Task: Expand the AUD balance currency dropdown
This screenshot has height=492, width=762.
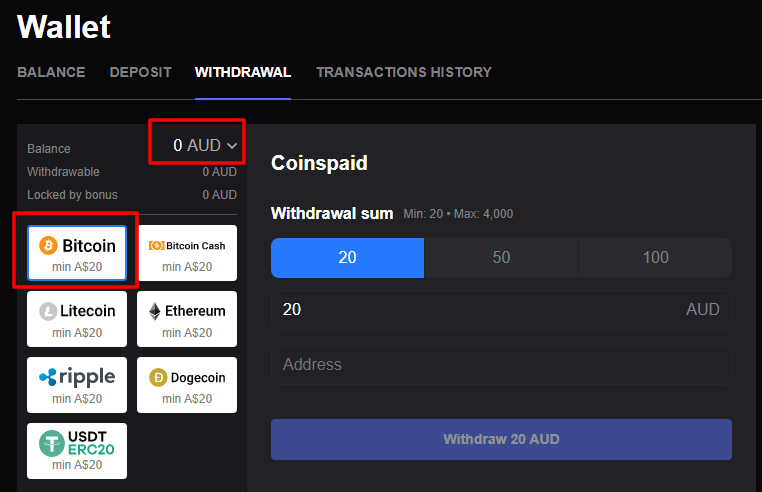Action: (x=205, y=146)
